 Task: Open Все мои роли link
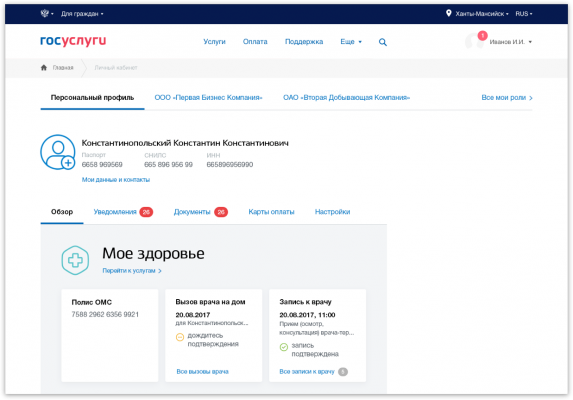coord(507,98)
